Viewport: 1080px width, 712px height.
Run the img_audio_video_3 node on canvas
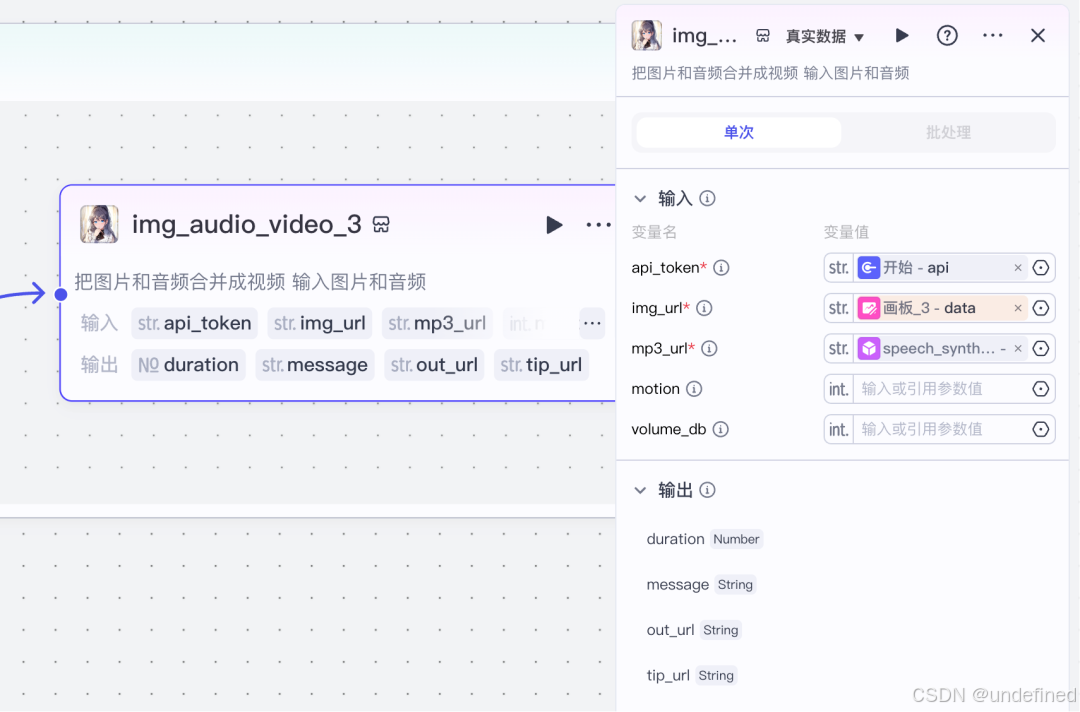[554, 224]
